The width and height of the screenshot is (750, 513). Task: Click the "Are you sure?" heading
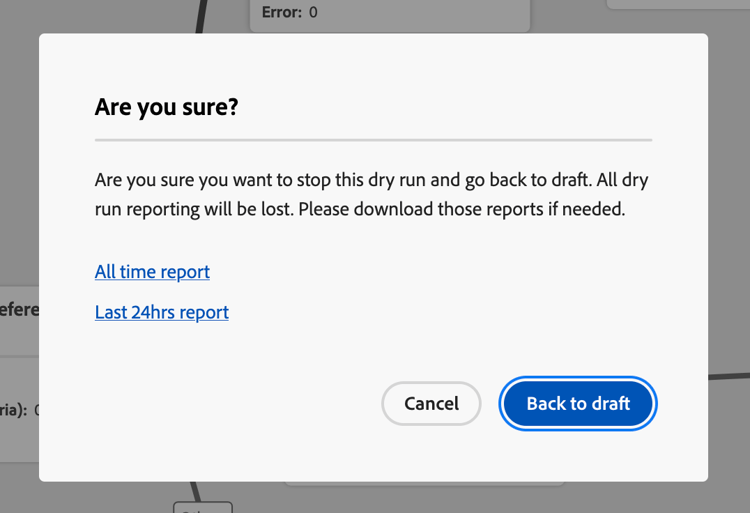(x=167, y=107)
